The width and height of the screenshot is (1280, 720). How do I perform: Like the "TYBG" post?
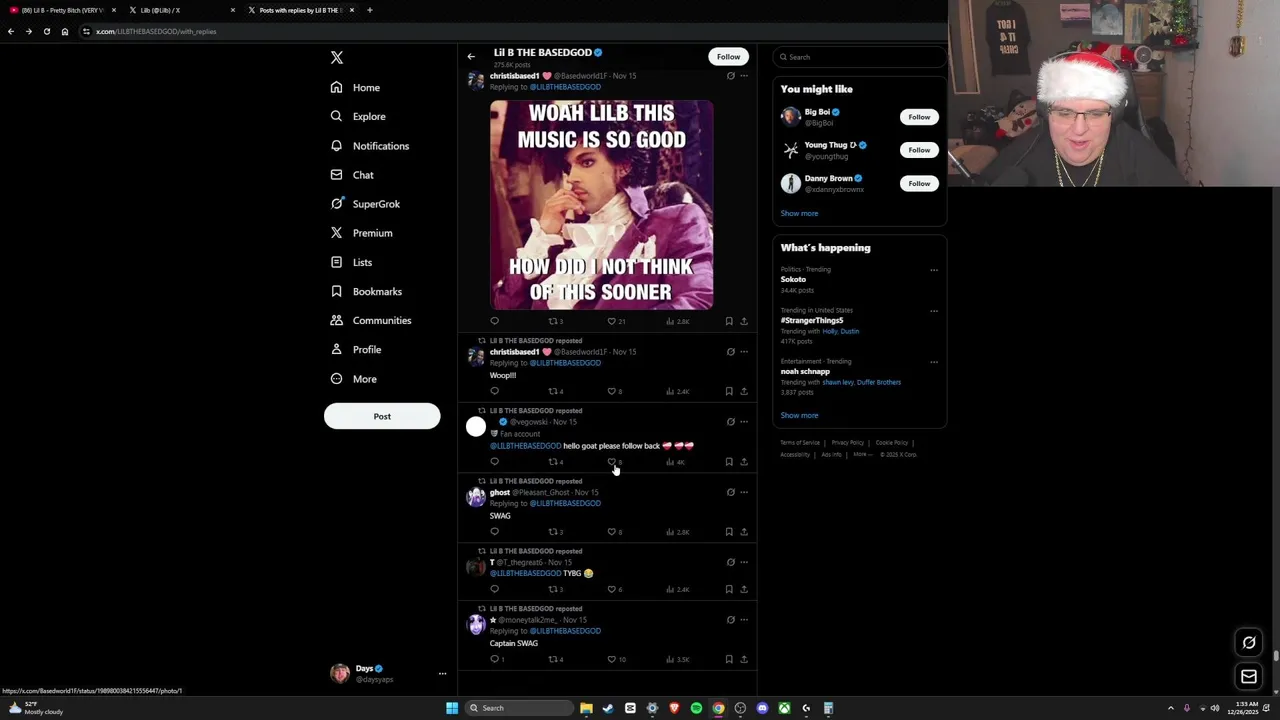point(612,589)
